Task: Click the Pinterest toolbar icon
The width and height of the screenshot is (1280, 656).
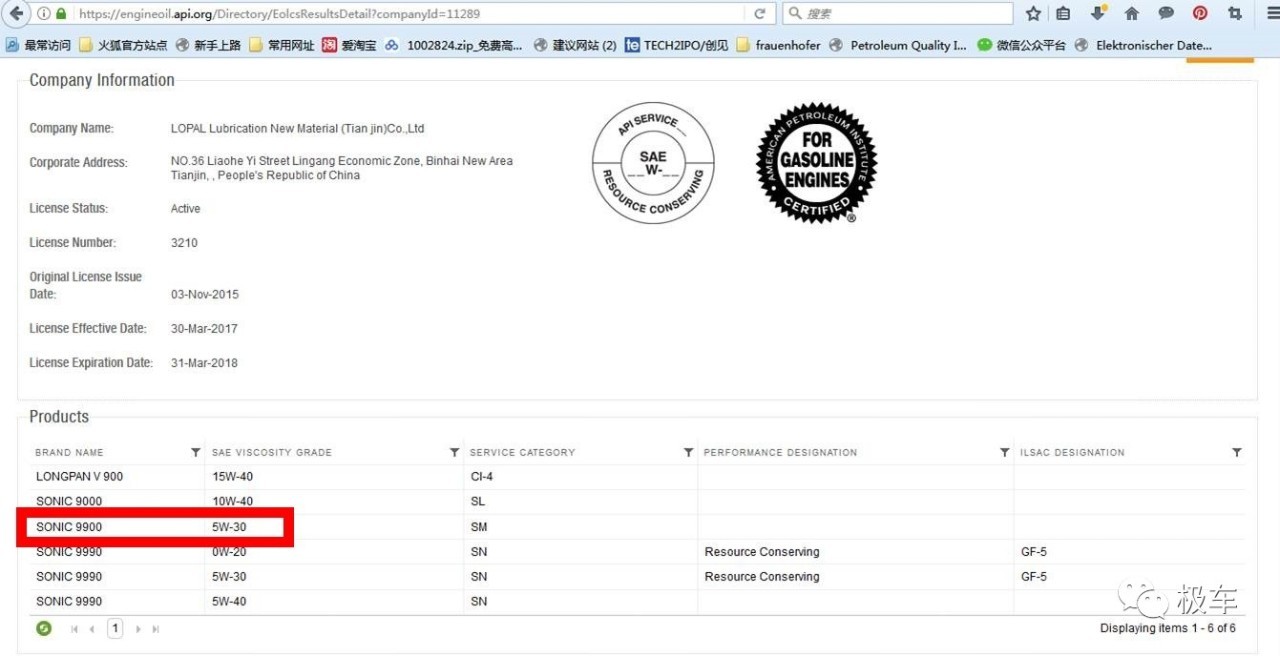Action: point(1200,14)
